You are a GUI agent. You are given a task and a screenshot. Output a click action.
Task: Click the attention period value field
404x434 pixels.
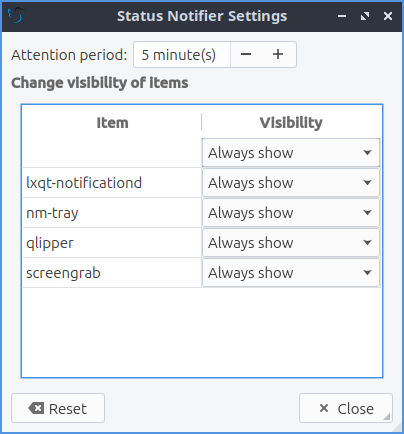coord(182,55)
